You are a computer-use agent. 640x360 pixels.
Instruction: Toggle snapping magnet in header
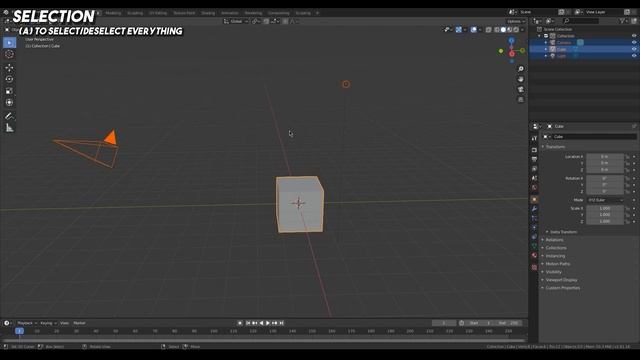(x=266, y=21)
